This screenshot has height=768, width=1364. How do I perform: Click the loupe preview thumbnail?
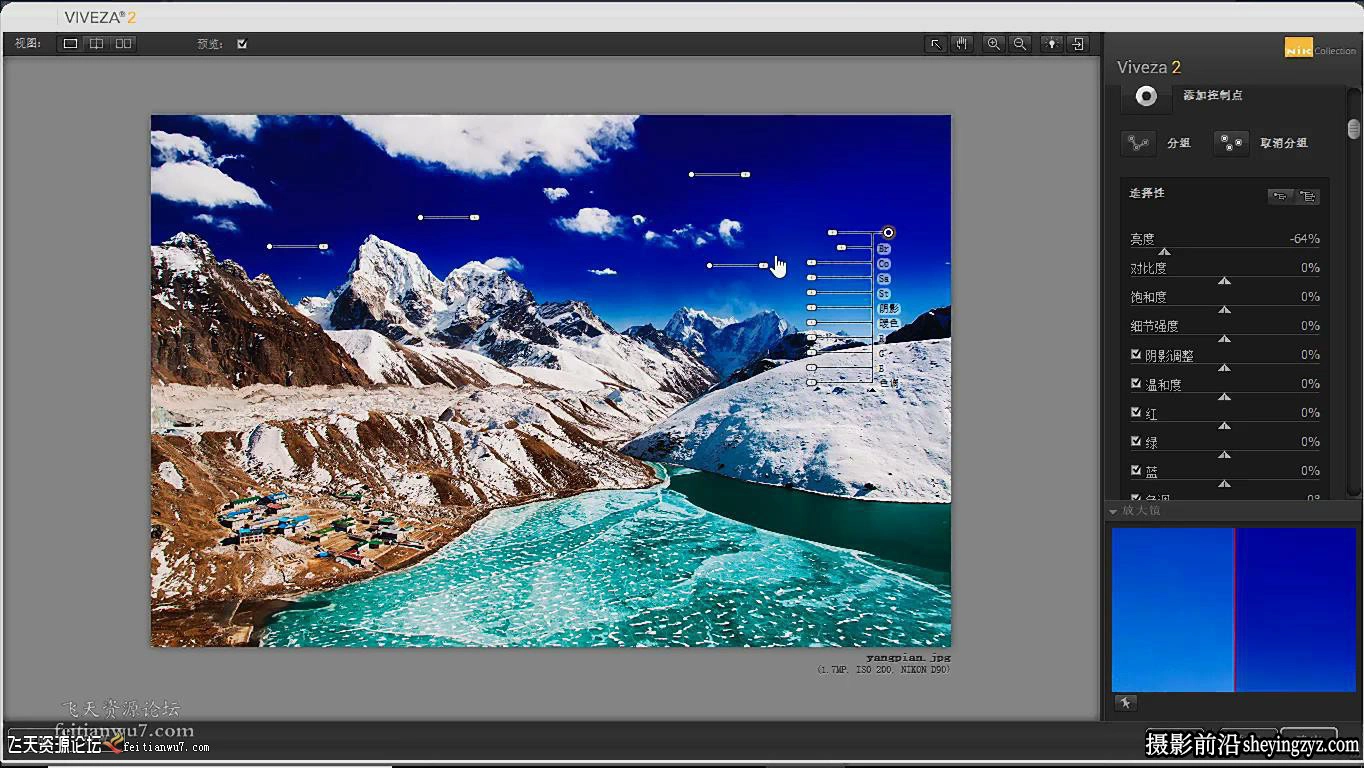pyautogui.click(x=1234, y=609)
